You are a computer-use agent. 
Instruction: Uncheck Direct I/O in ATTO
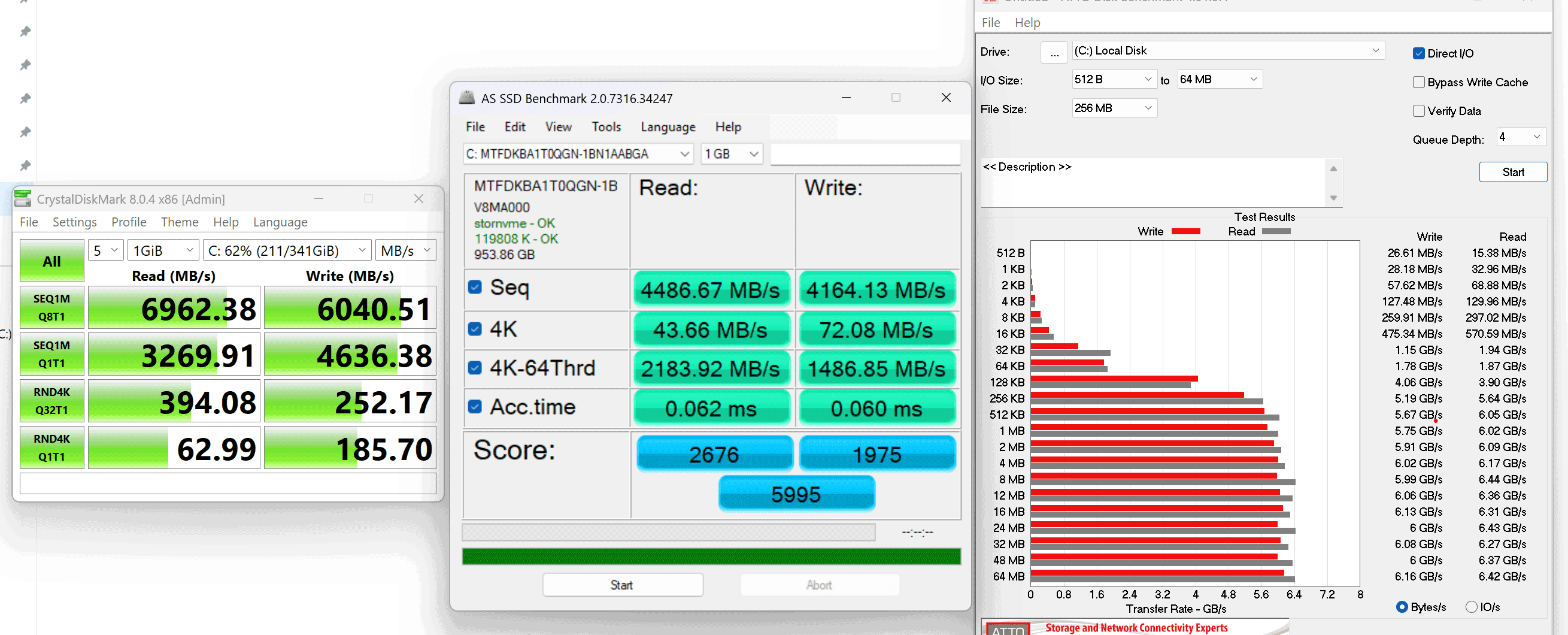click(1419, 53)
